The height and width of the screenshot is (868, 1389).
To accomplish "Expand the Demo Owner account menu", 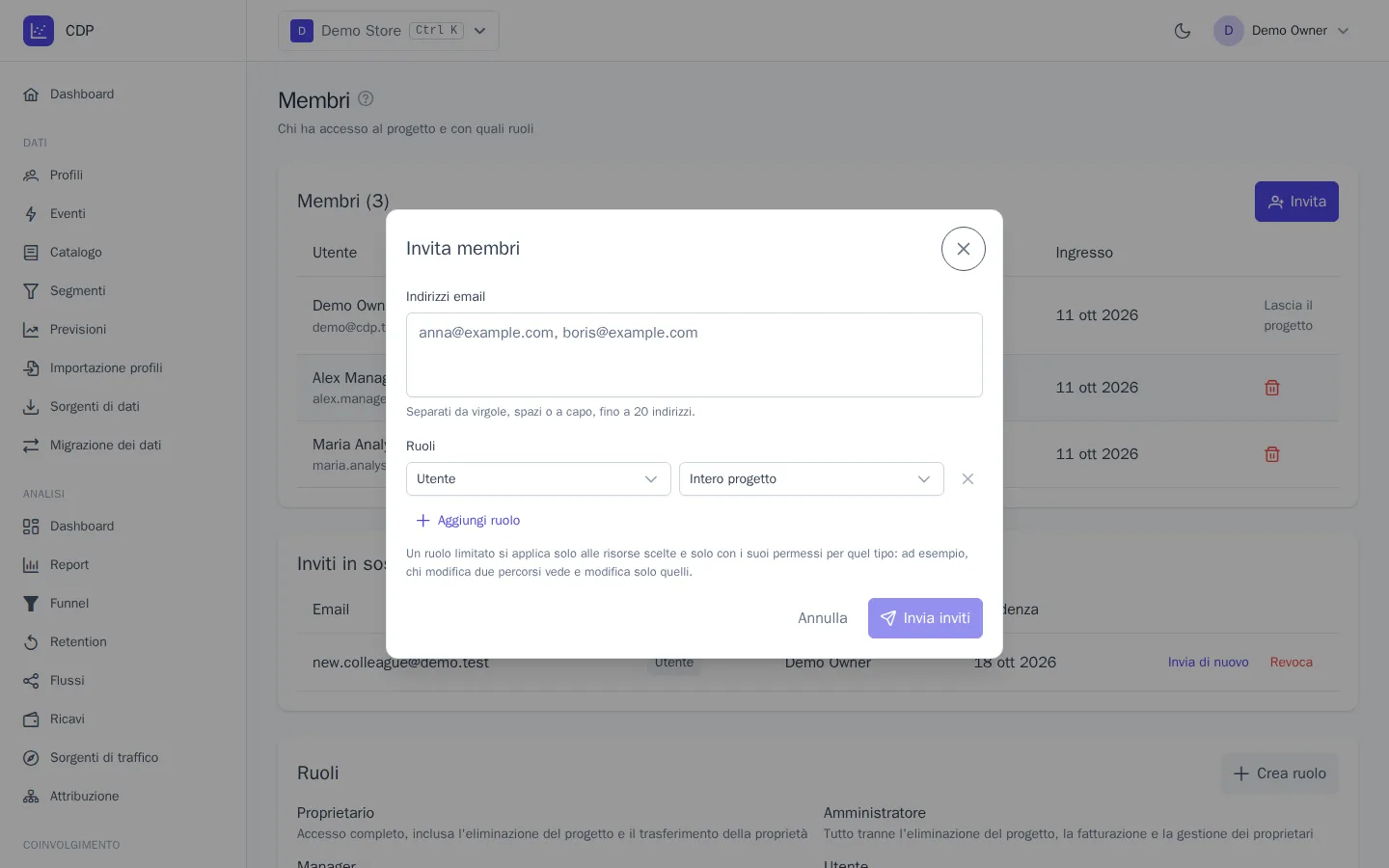I will point(1282,31).
